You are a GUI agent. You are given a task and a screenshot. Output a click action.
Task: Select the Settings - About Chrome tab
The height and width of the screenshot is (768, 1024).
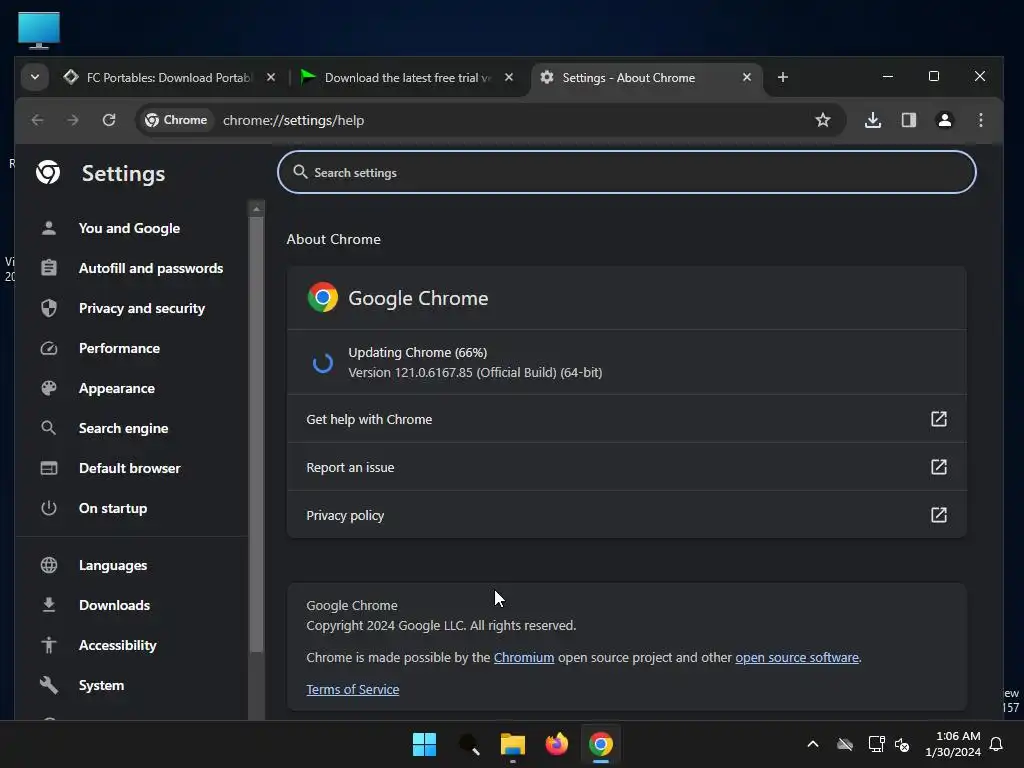coord(647,77)
